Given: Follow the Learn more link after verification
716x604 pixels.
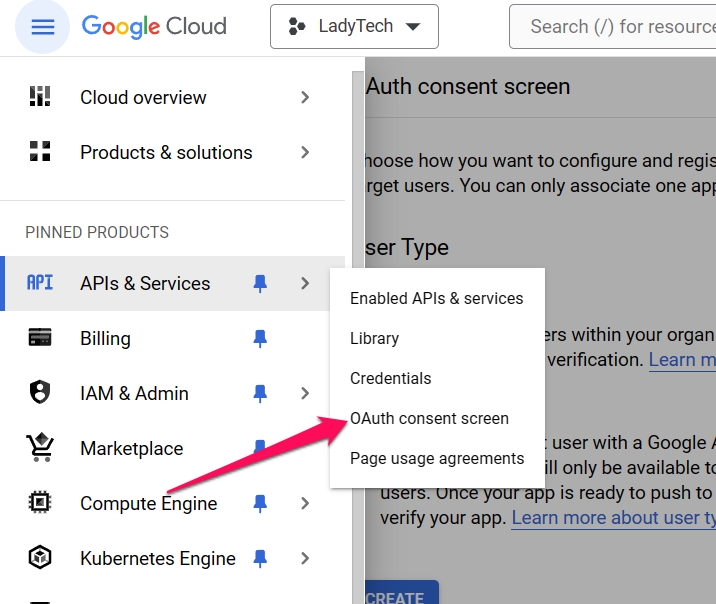Looking at the screenshot, I should (682, 360).
